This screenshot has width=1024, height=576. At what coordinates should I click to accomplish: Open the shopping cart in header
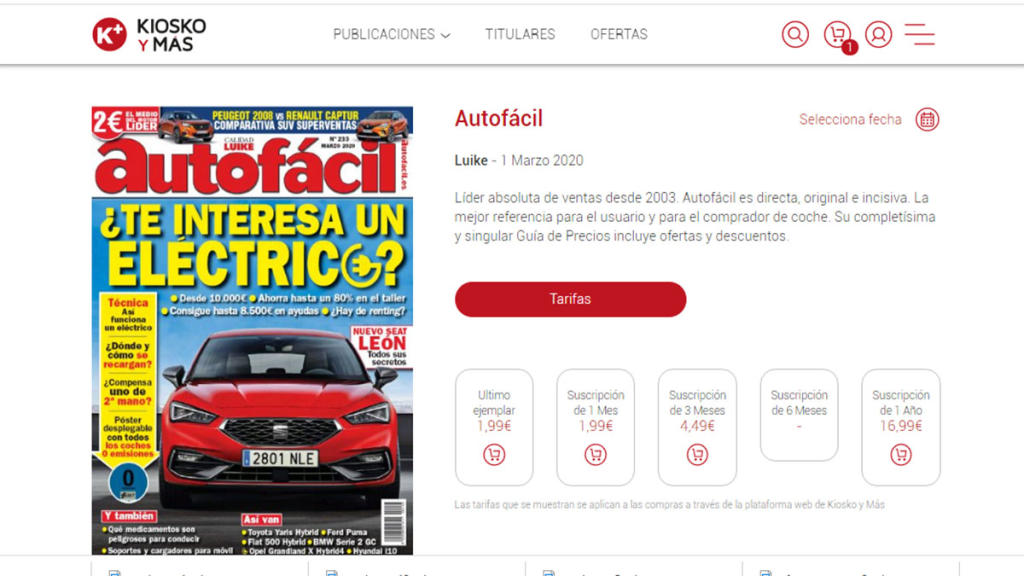click(839, 36)
